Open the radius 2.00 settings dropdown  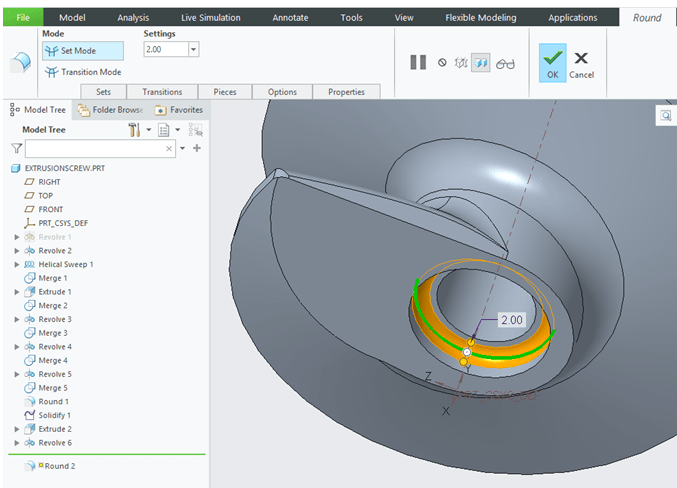tap(193, 49)
